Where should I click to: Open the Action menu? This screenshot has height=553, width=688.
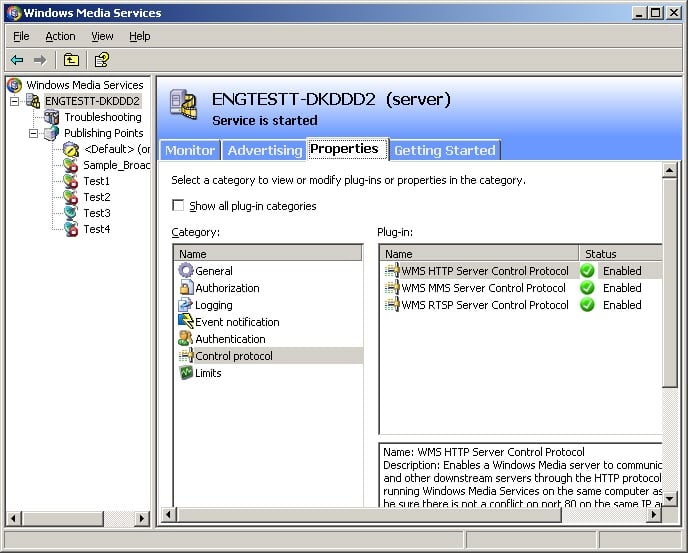tap(60, 36)
